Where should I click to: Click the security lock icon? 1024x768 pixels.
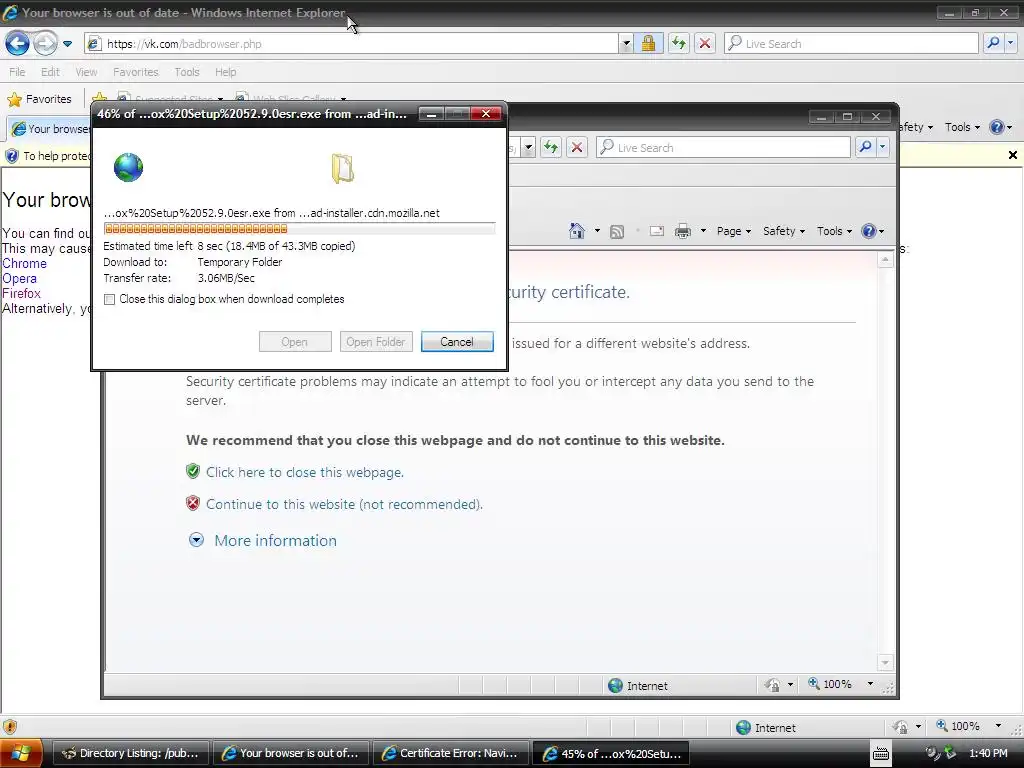point(648,44)
